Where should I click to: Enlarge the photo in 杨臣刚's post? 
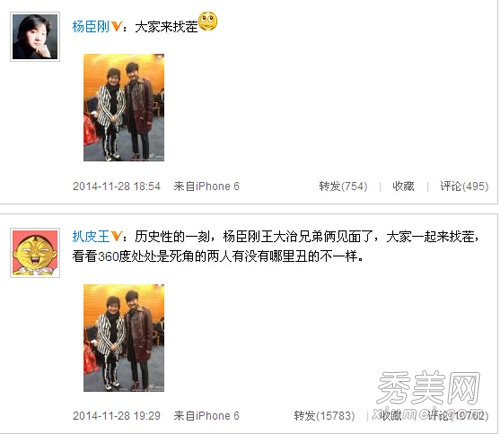point(124,107)
